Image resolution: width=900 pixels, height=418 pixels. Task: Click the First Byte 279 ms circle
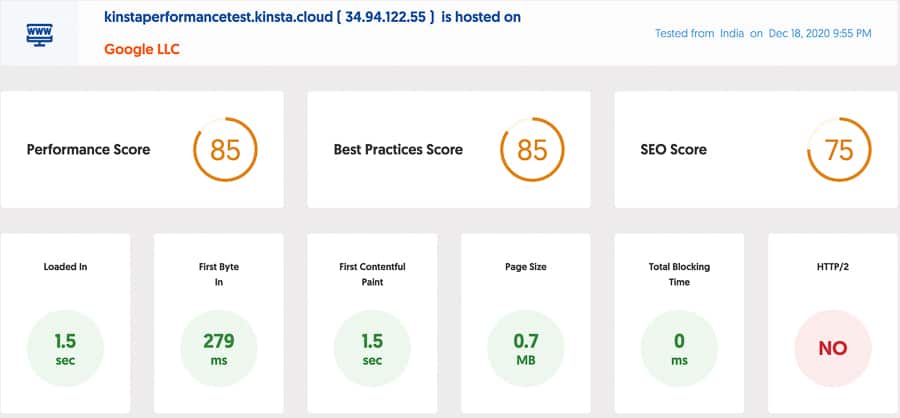[219, 348]
